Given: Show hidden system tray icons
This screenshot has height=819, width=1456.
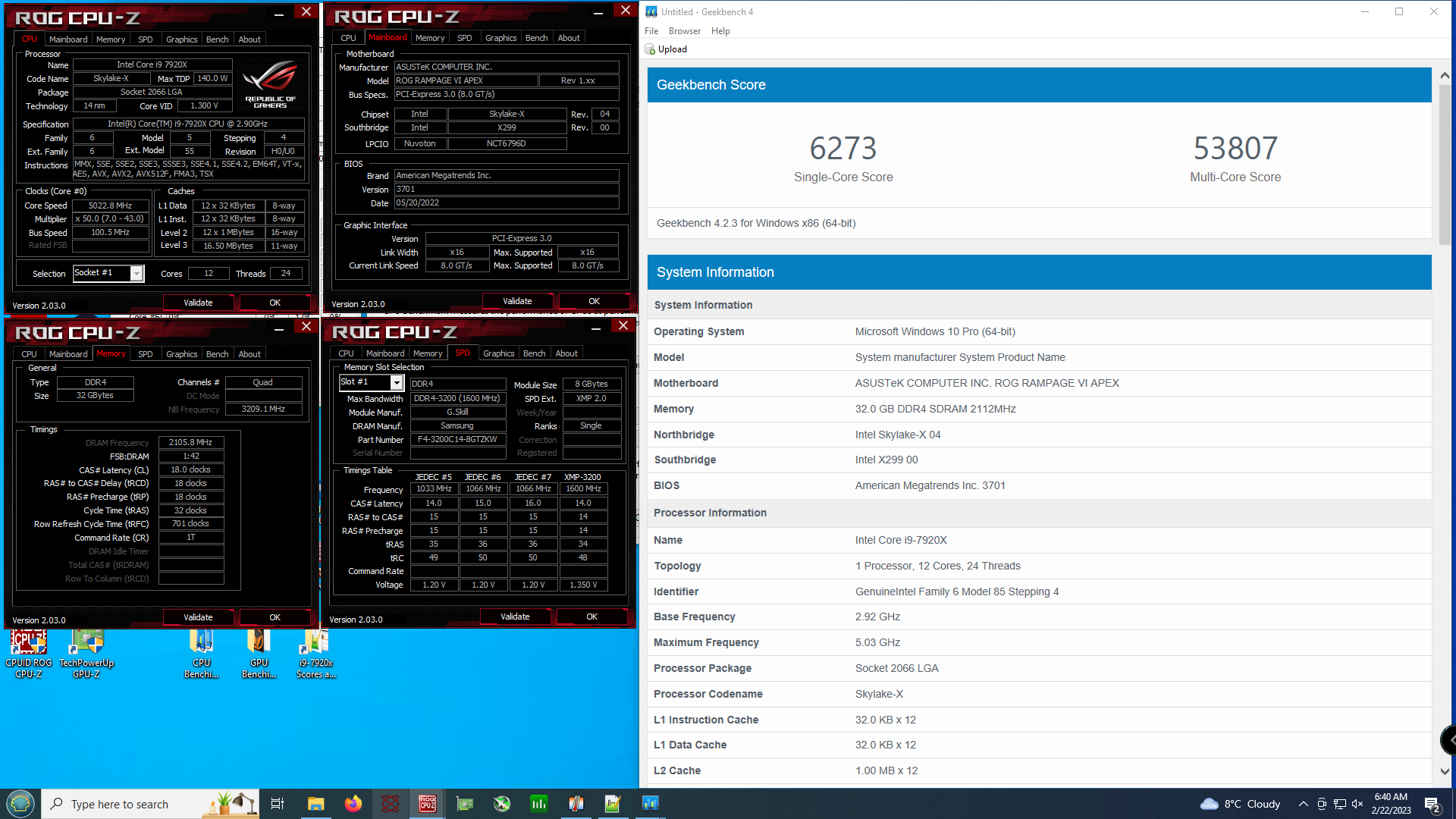Looking at the screenshot, I should pyautogui.click(x=1303, y=804).
